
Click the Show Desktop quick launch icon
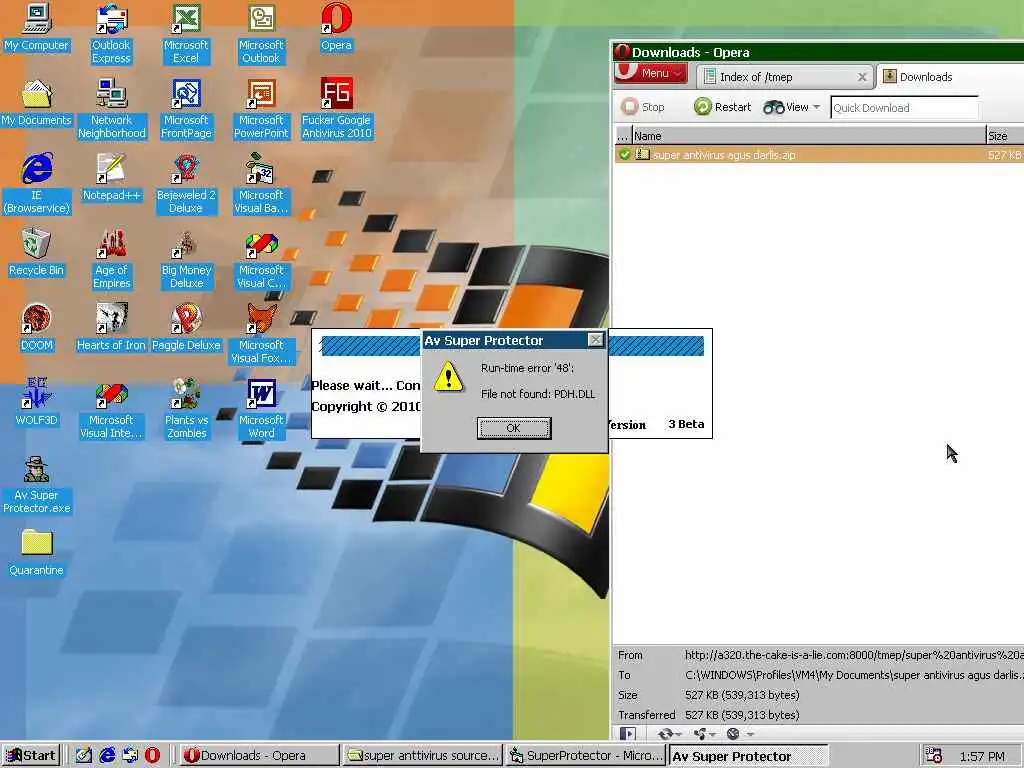84,756
